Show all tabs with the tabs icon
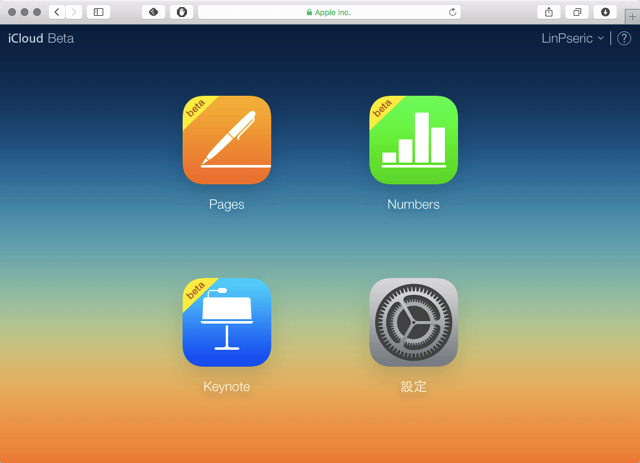Image resolution: width=640 pixels, height=463 pixels. [x=577, y=12]
